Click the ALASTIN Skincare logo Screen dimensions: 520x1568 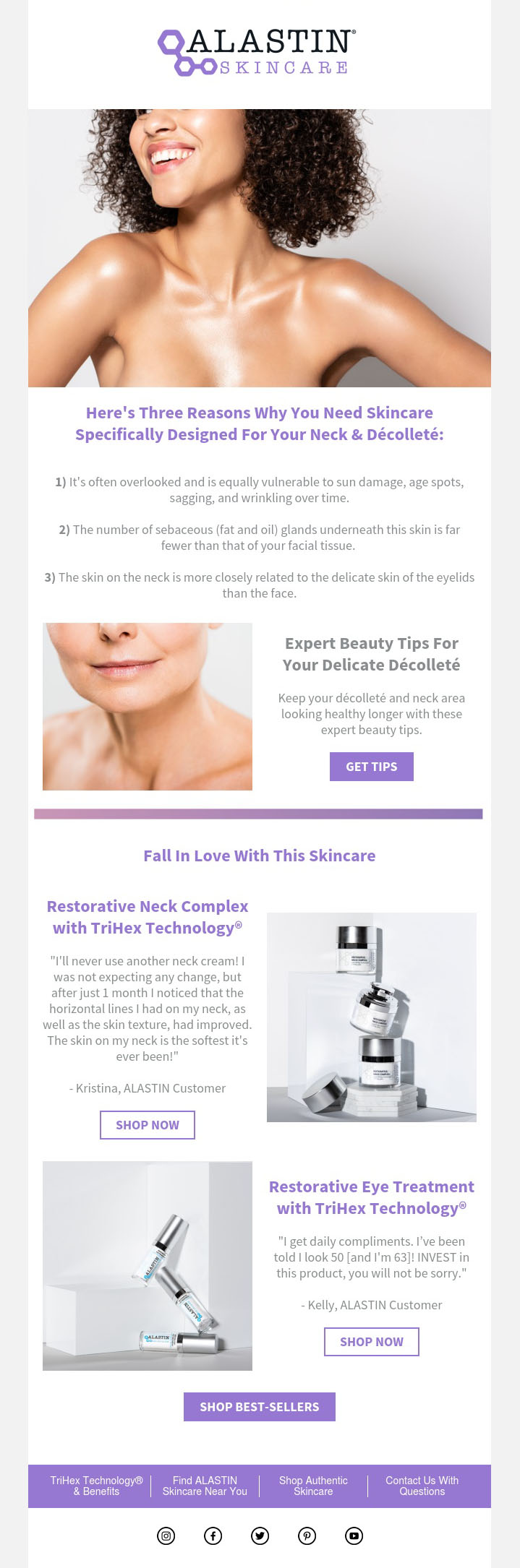click(257, 52)
